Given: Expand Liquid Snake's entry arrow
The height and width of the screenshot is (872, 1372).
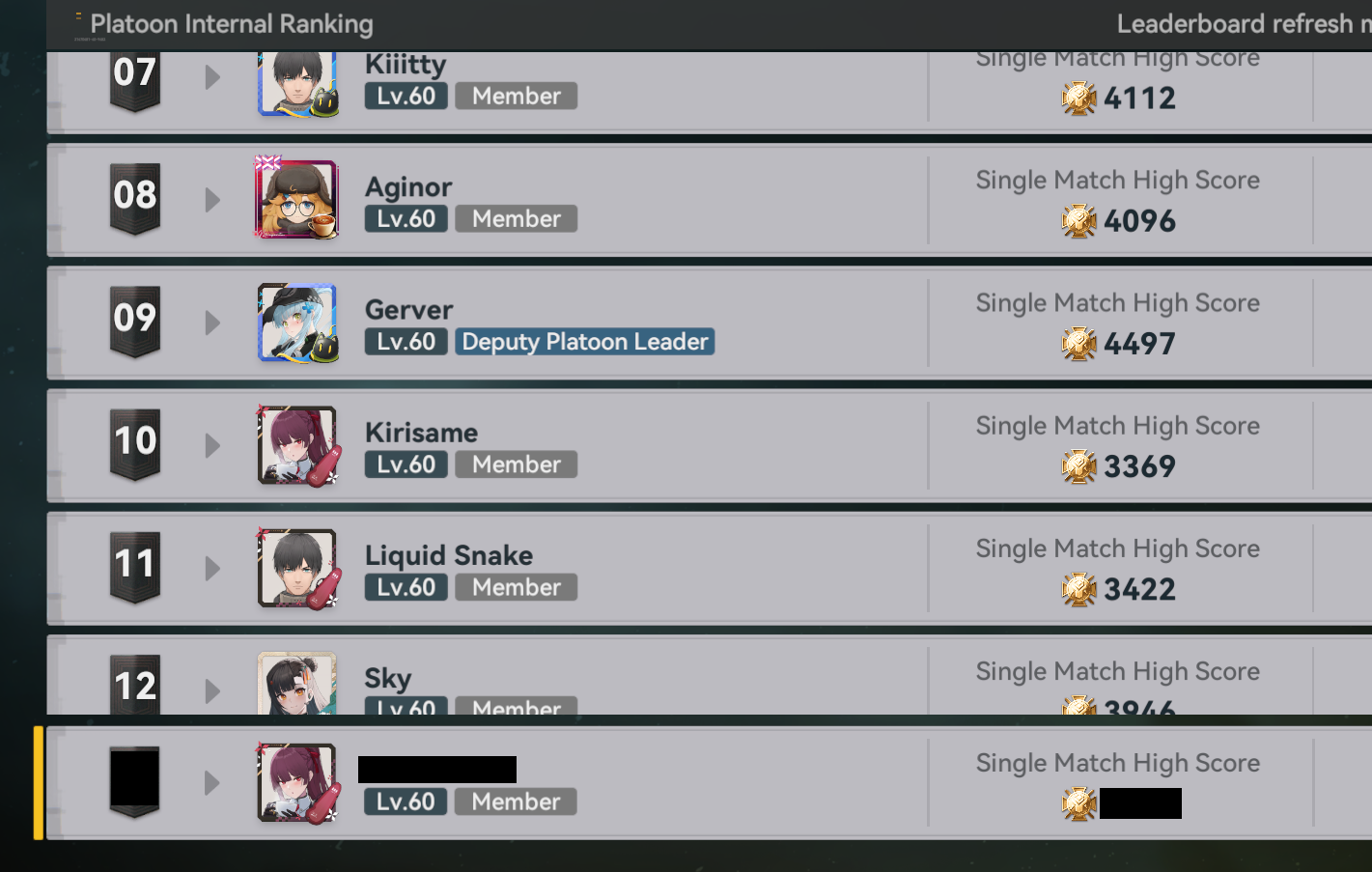Looking at the screenshot, I should (x=212, y=568).
